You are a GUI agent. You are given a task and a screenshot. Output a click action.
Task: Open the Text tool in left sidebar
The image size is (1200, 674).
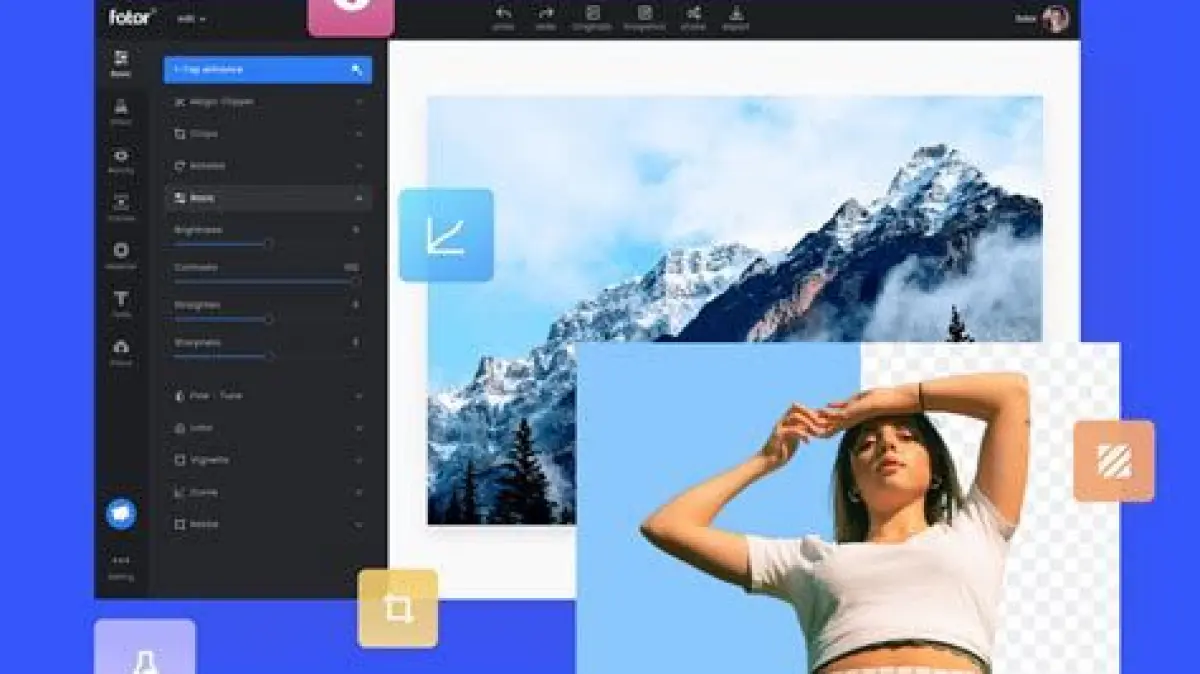click(x=121, y=300)
